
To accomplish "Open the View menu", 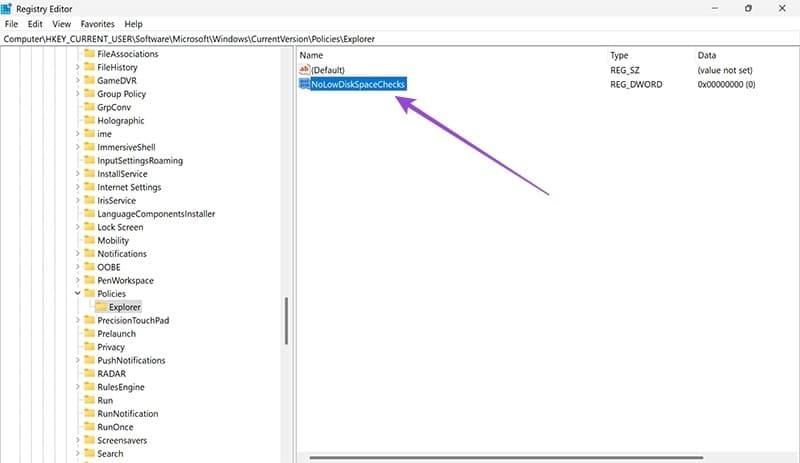I will click(x=62, y=23).
